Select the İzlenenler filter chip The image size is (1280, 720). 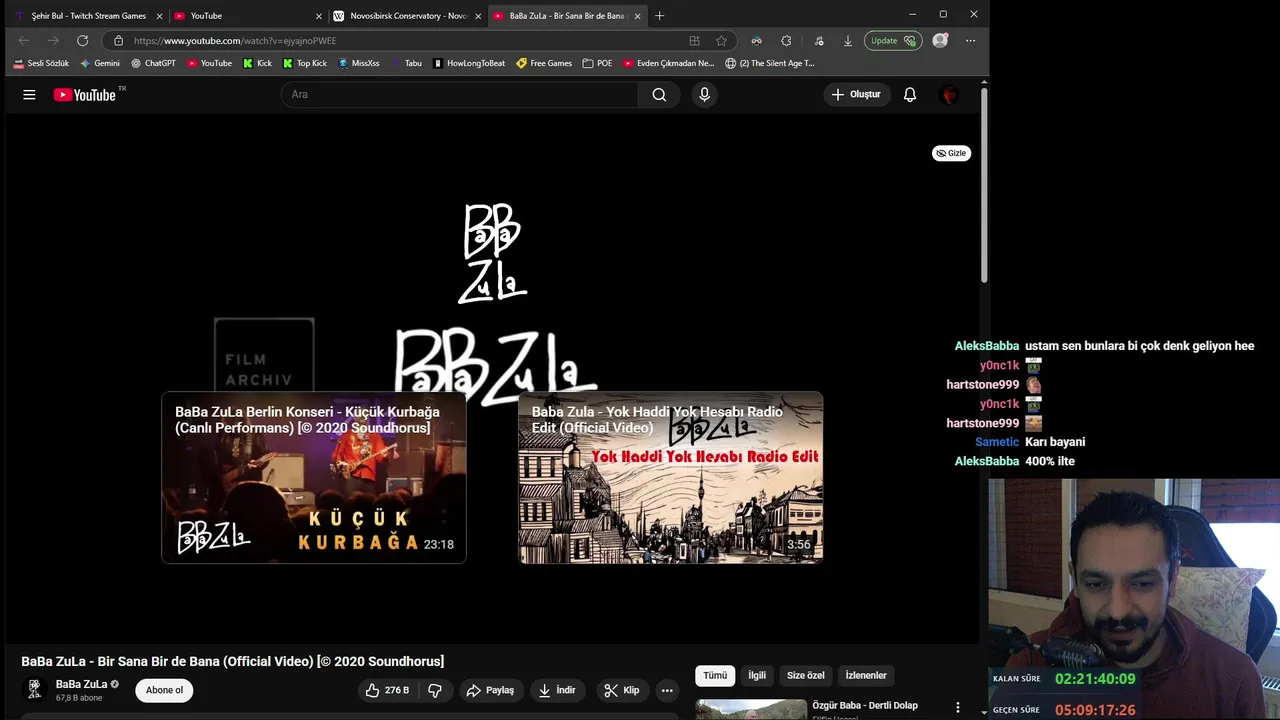click(x=866, y=675)
